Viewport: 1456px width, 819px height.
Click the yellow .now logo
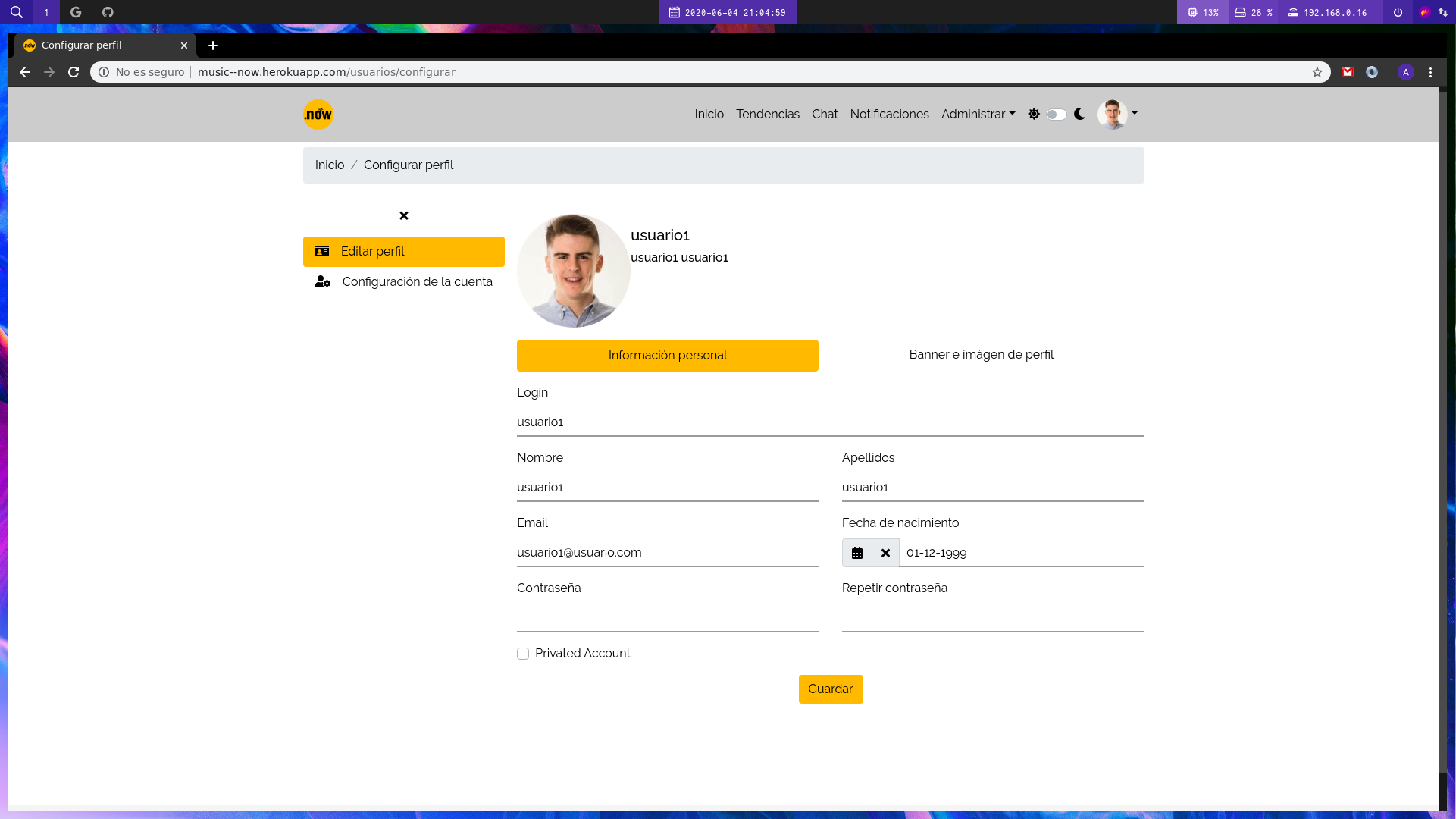click(318, 115)
